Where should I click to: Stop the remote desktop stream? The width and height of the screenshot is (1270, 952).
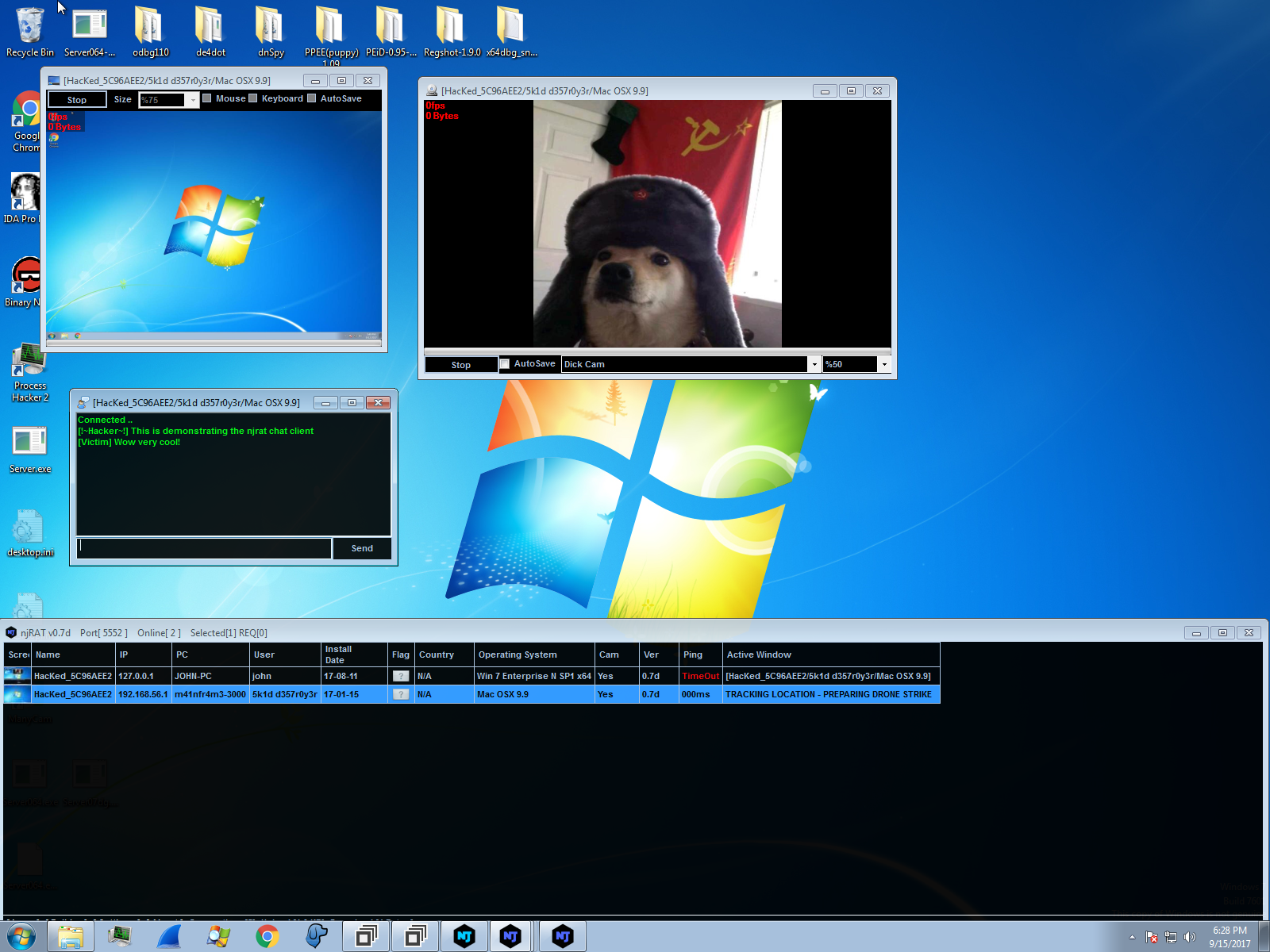click(x=77, y=99)
